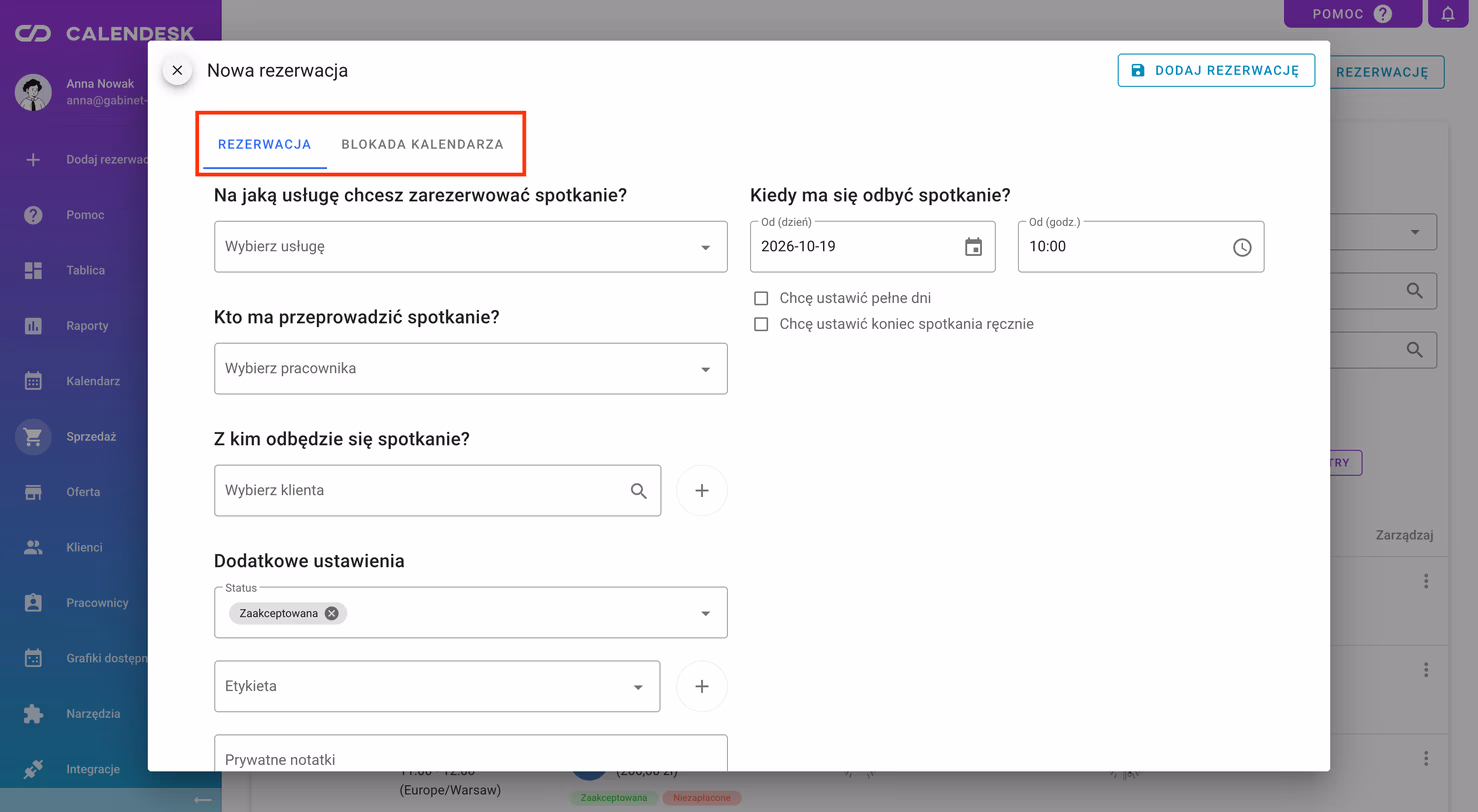
Task: Click the Dodaj rezerwację save button
Action: [1216, 70]
